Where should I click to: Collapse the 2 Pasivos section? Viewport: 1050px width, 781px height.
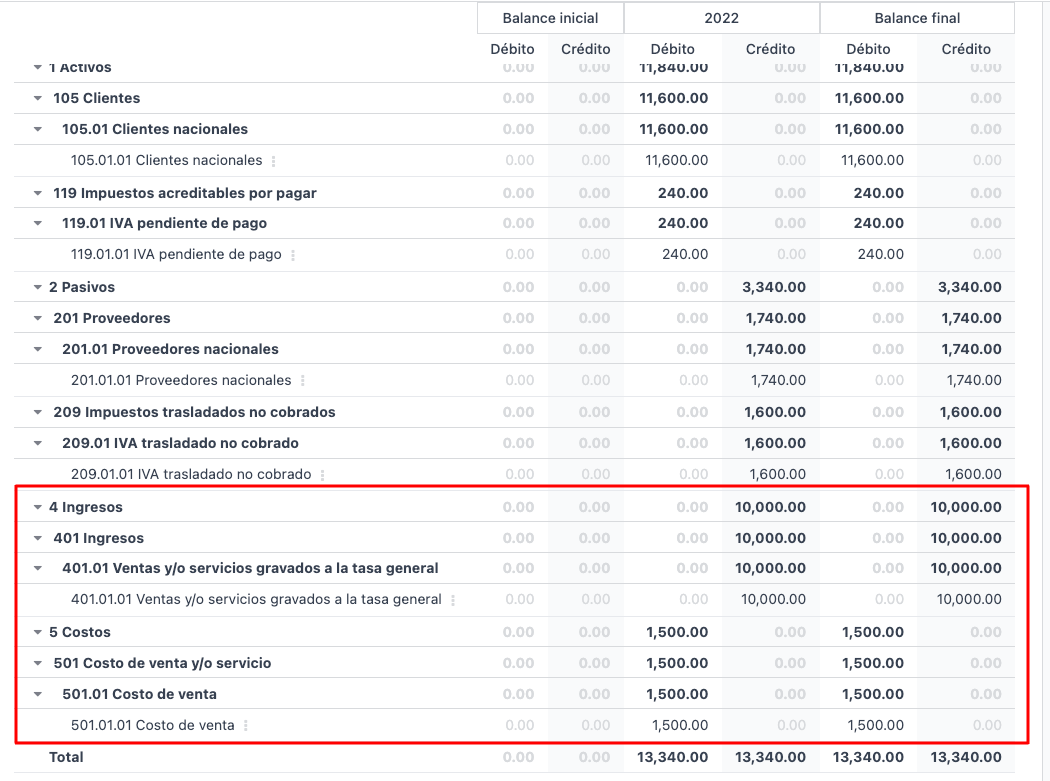(x=38, y=287)
